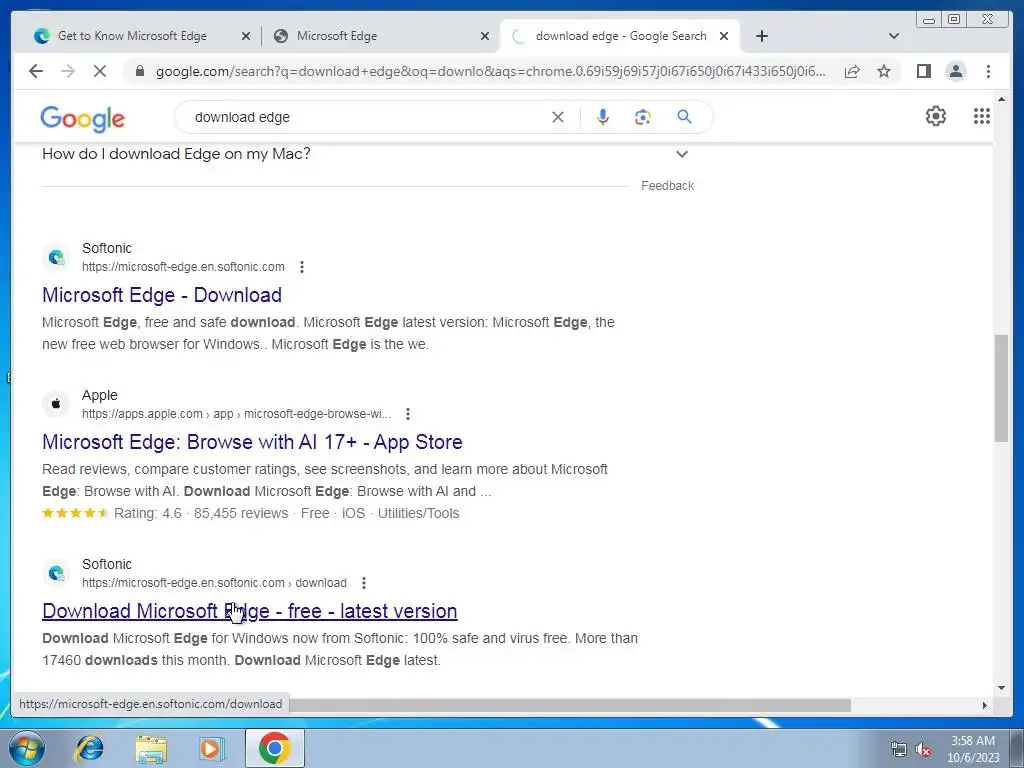The width and height of the screenshot is (1024, 768).
Task: Close the Microsoft Edge tab
Action: [485, 37]
